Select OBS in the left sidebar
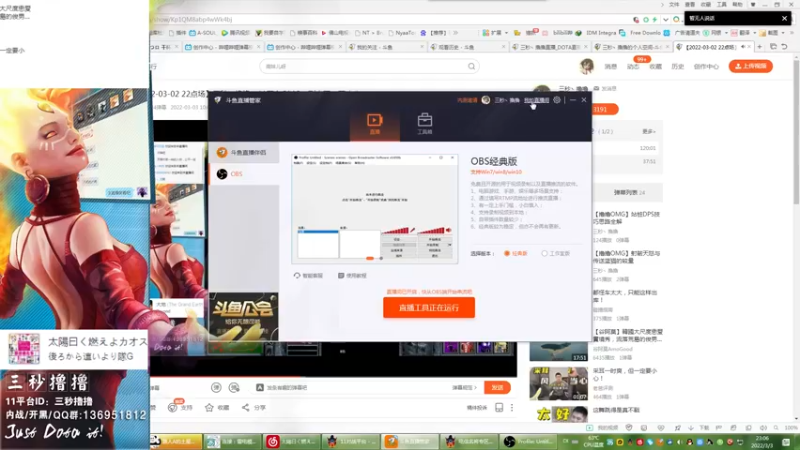800x450 pixels. [244, 174]
